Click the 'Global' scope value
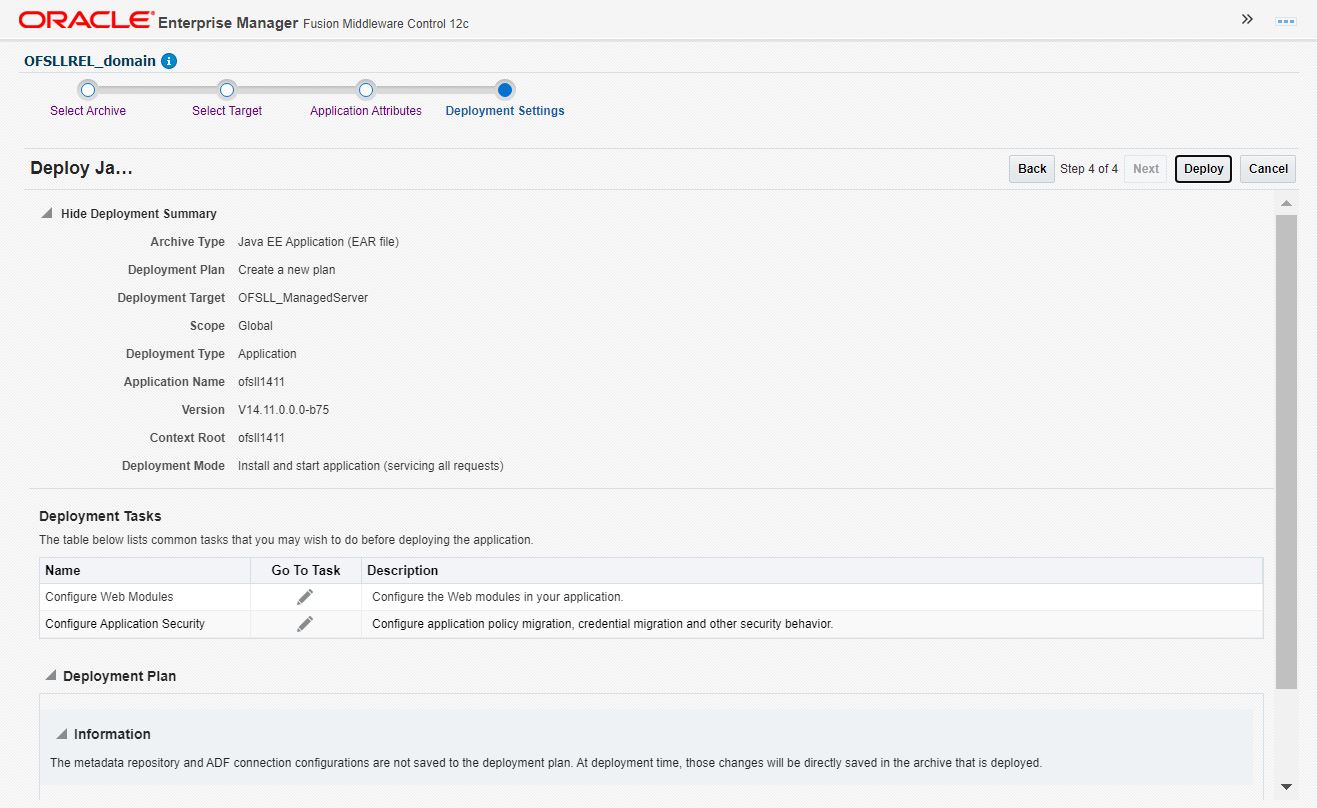 click(x=255, y=326)
